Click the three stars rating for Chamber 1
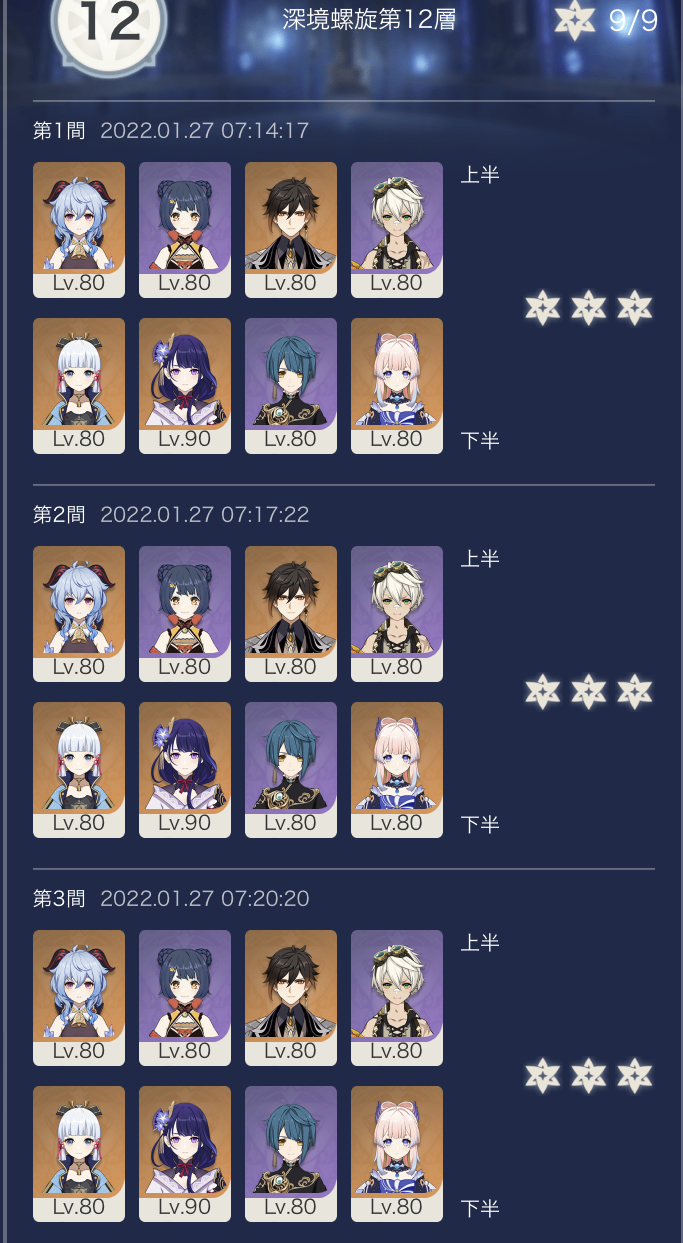The width and height of the screenshot is (683, 1243). point(589,308)
